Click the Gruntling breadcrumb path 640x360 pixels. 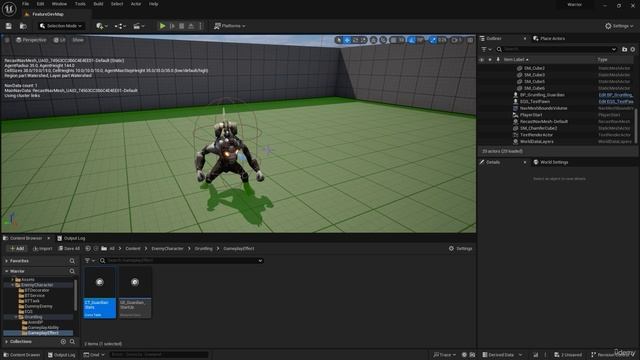point(203,249)
